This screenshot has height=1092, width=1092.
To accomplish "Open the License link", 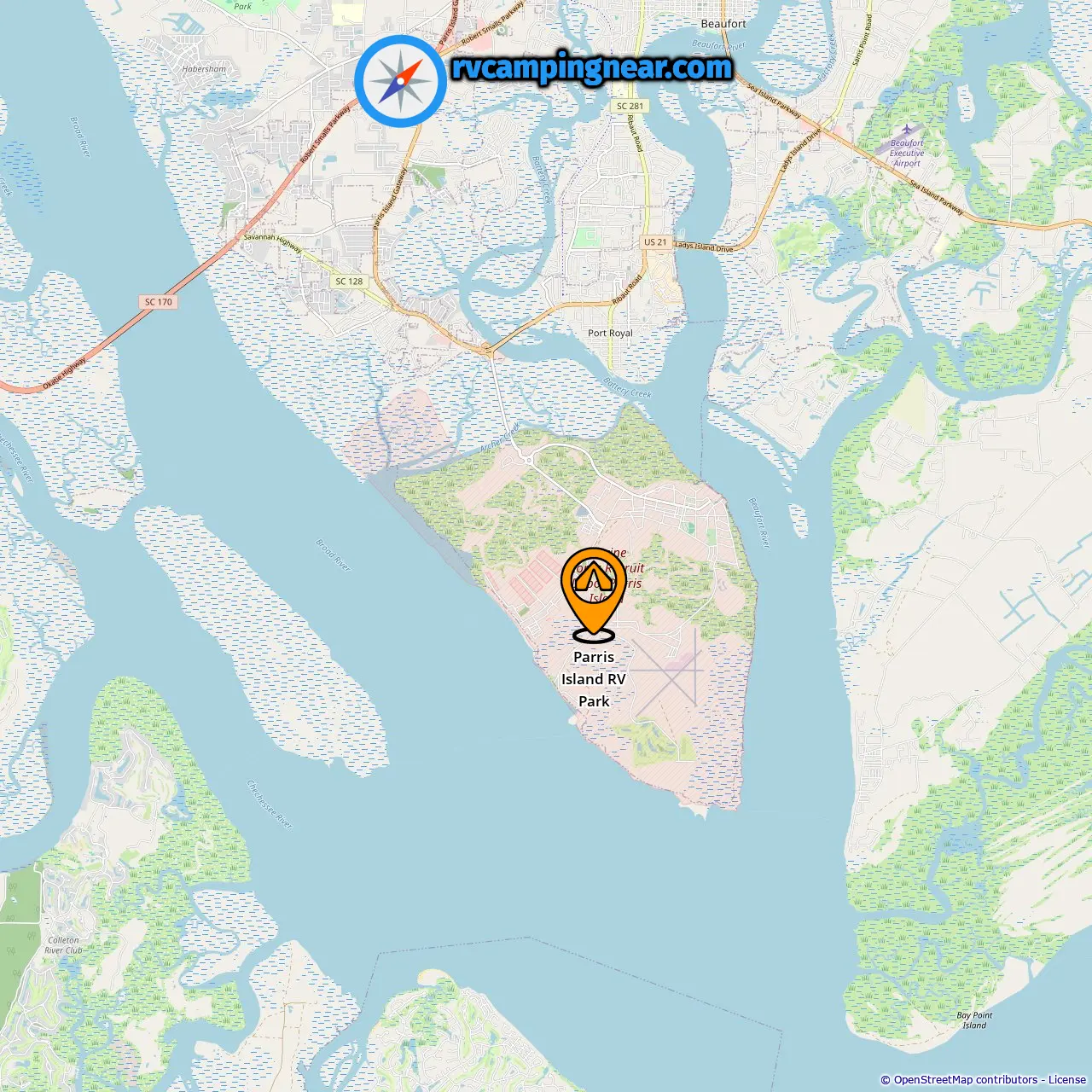I will 1067,1080.
